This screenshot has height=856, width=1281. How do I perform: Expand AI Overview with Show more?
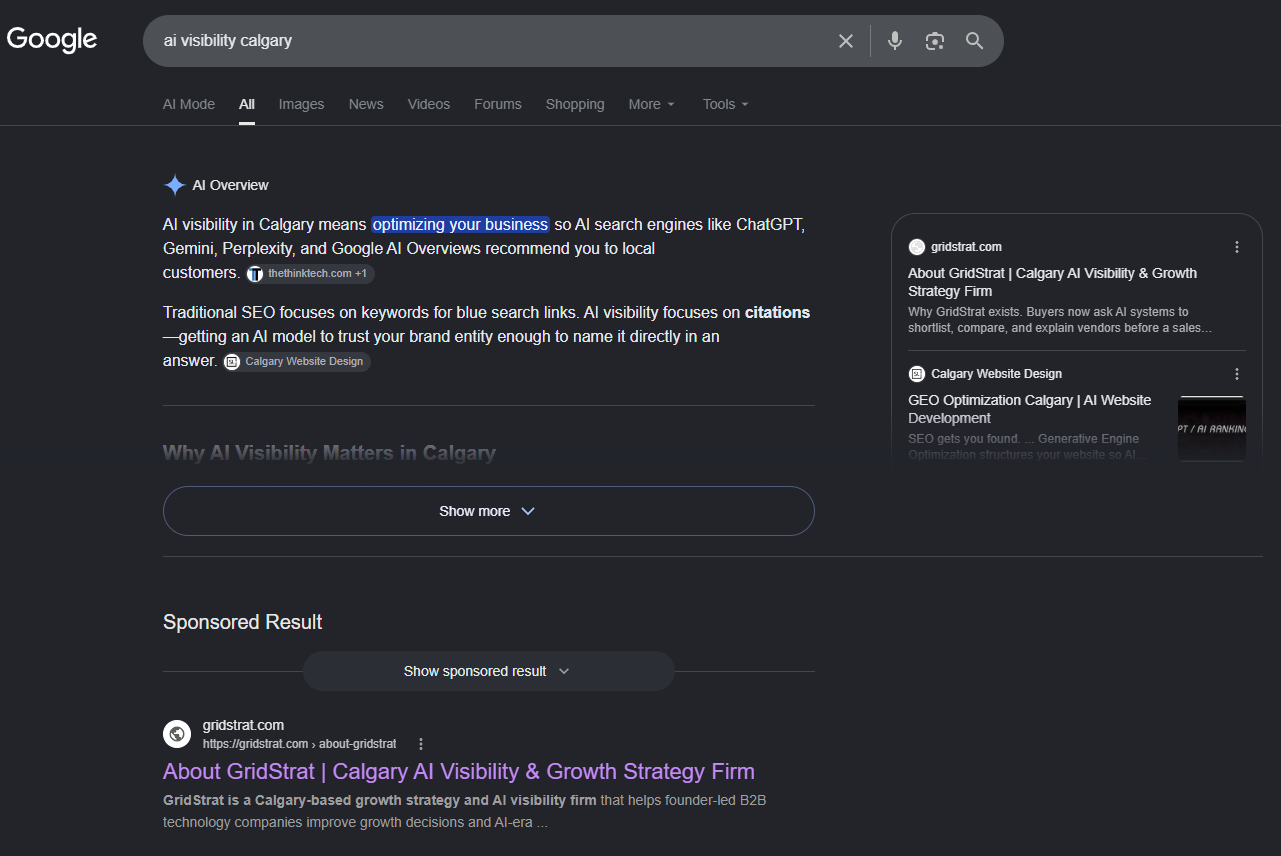(489, 511)
